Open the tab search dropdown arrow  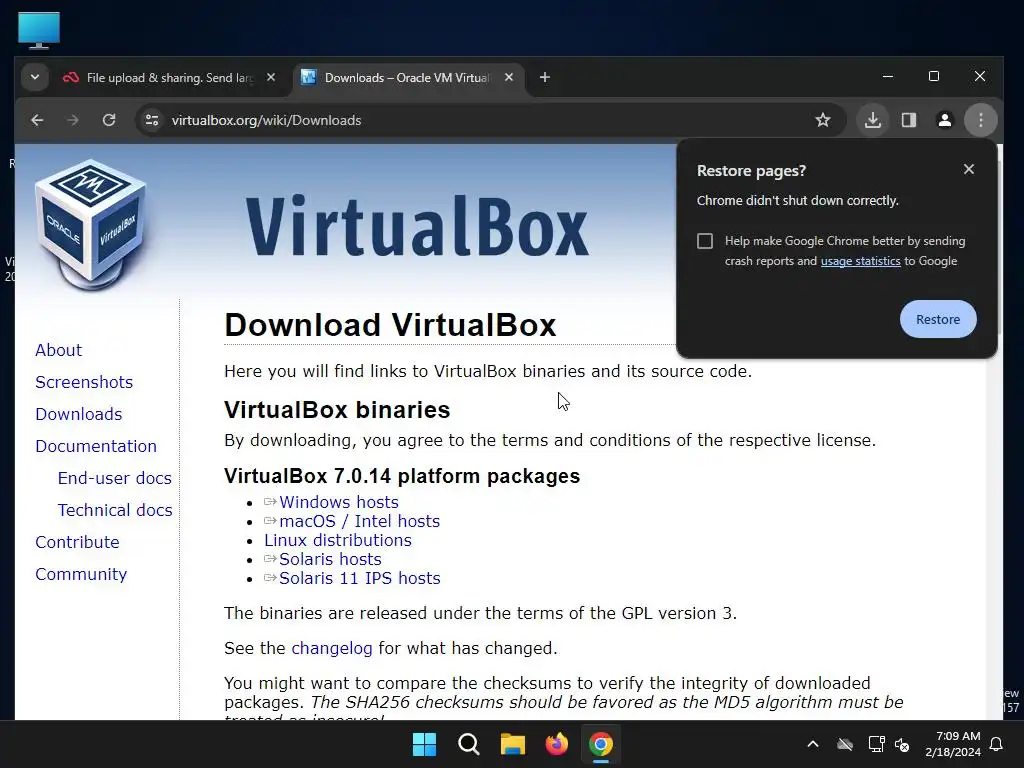coord(35,78)
